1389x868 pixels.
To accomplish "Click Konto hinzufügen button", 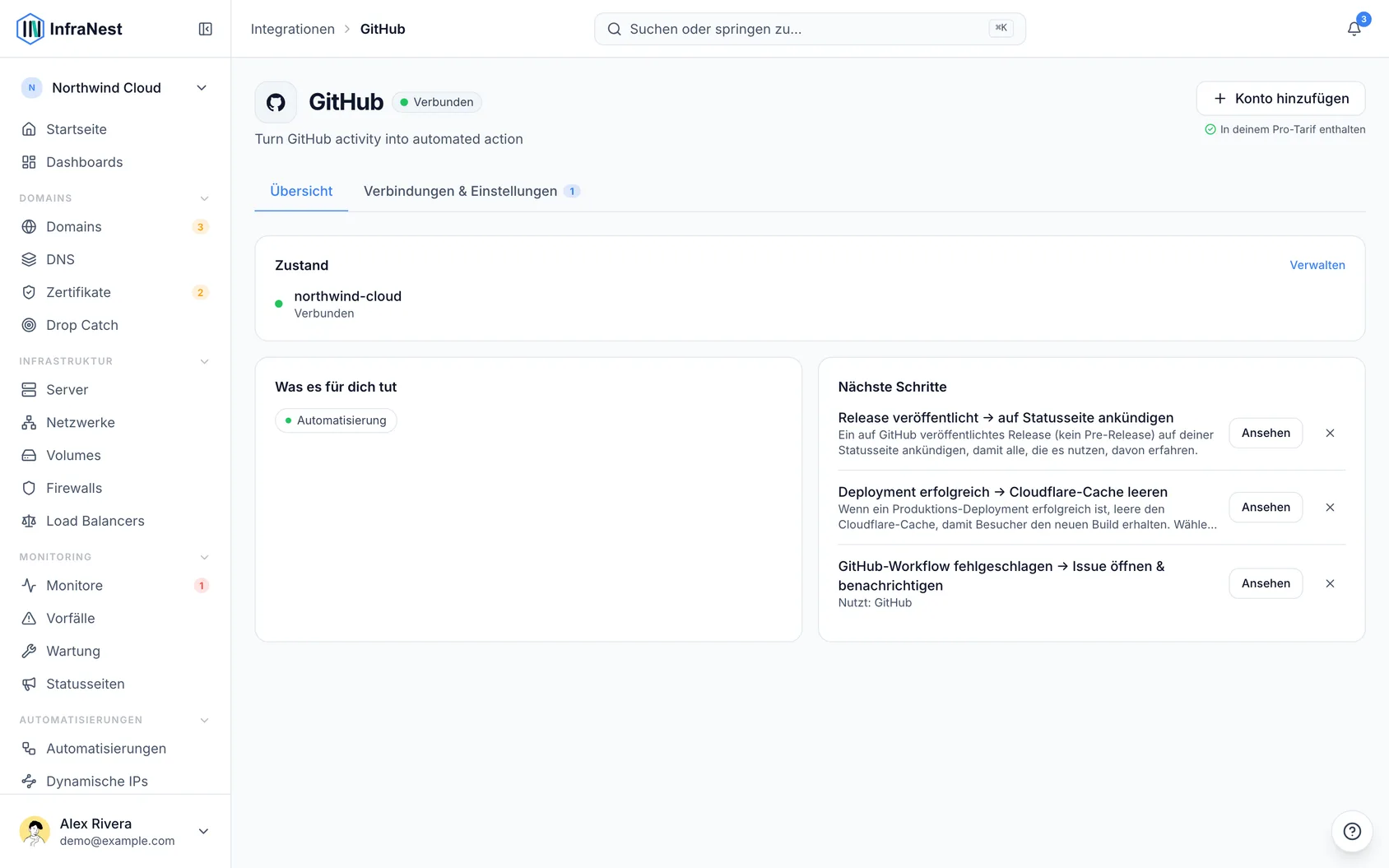I will [x=1280, y=99].
